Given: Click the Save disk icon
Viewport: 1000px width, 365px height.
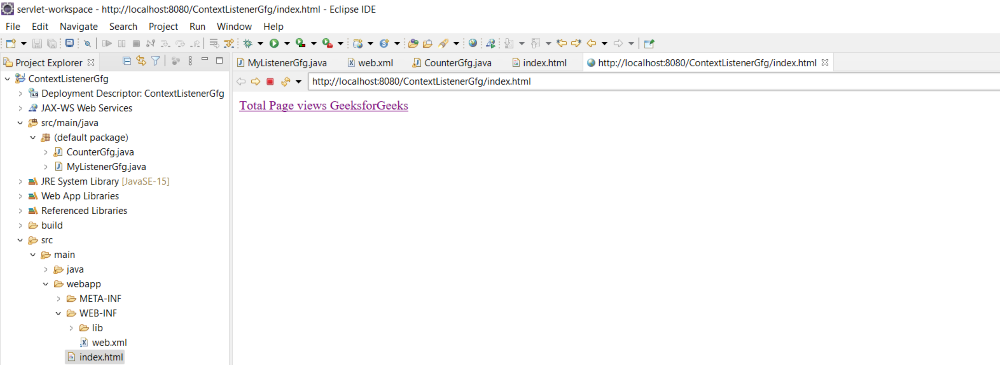Looking at the screenshot, I should (37, 43).
